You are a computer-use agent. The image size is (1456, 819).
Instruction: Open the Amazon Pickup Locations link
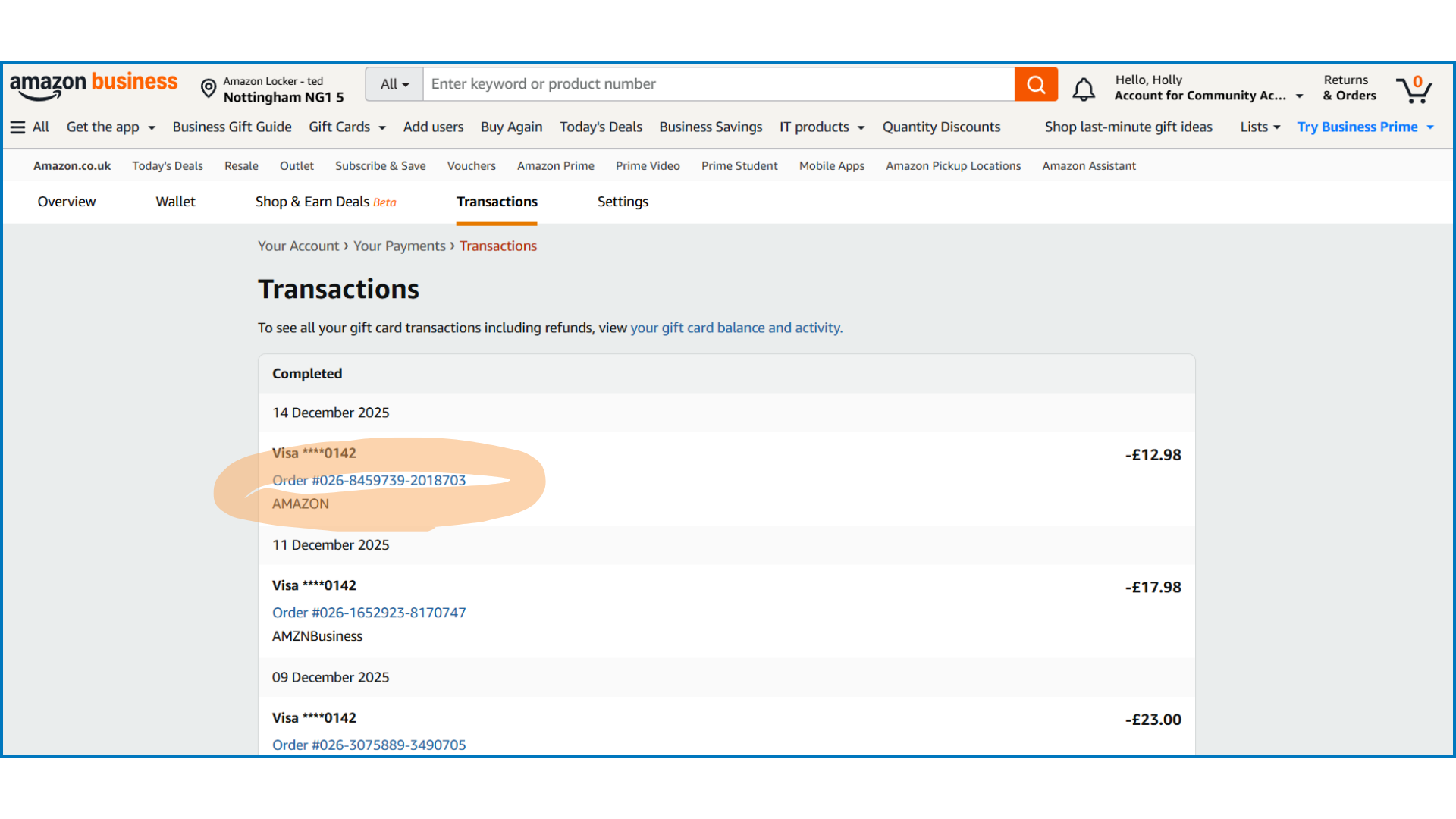[x=953, y=165]
